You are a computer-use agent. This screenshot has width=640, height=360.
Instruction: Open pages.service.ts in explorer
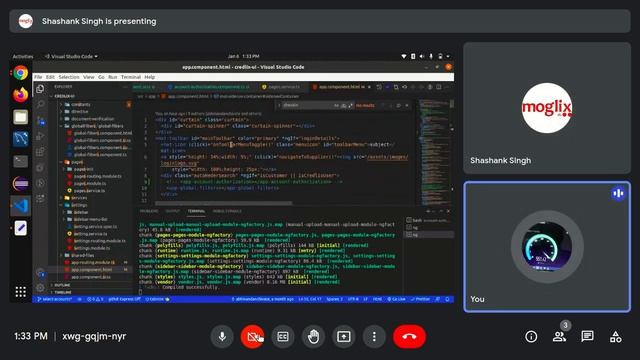tap(89, 191)
